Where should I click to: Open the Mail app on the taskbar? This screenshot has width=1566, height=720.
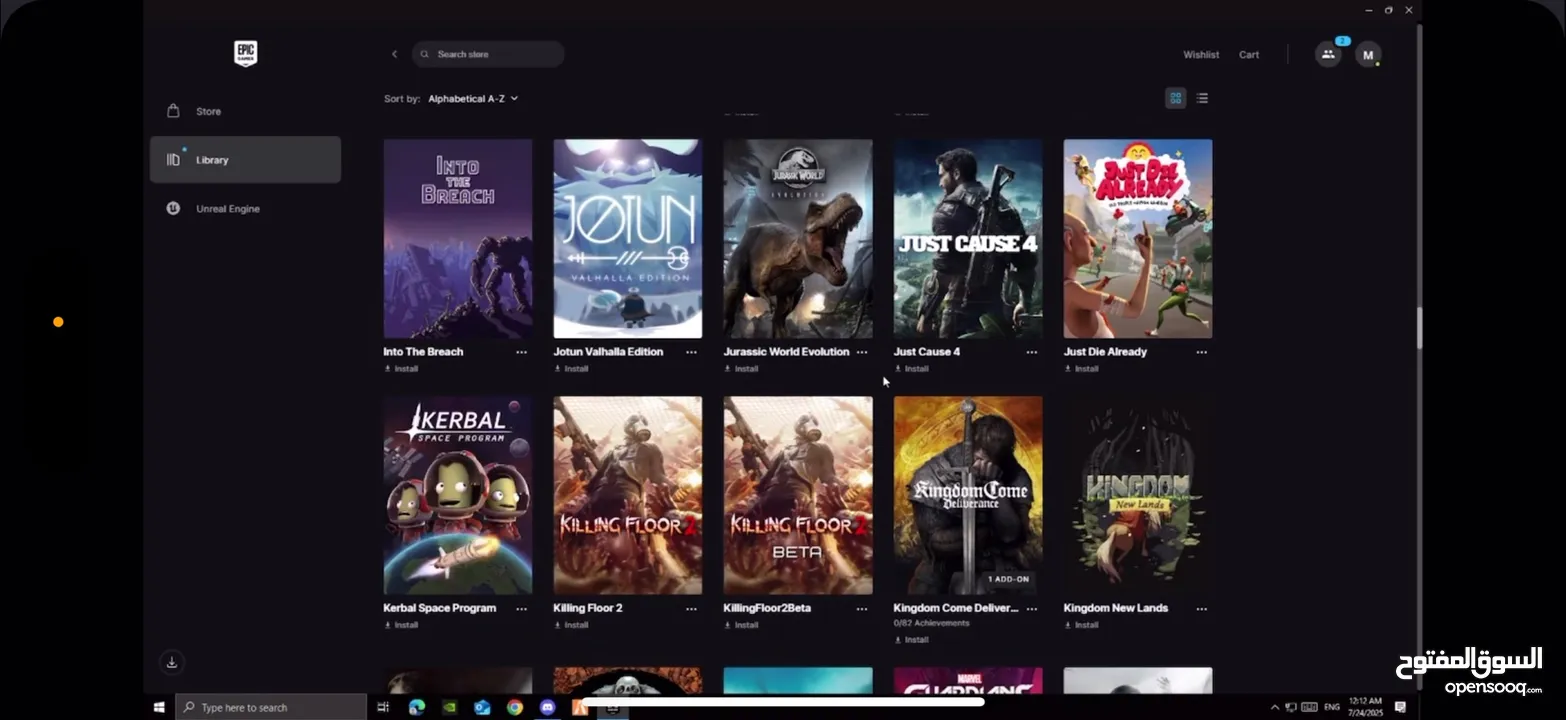(x=482, y=707)
